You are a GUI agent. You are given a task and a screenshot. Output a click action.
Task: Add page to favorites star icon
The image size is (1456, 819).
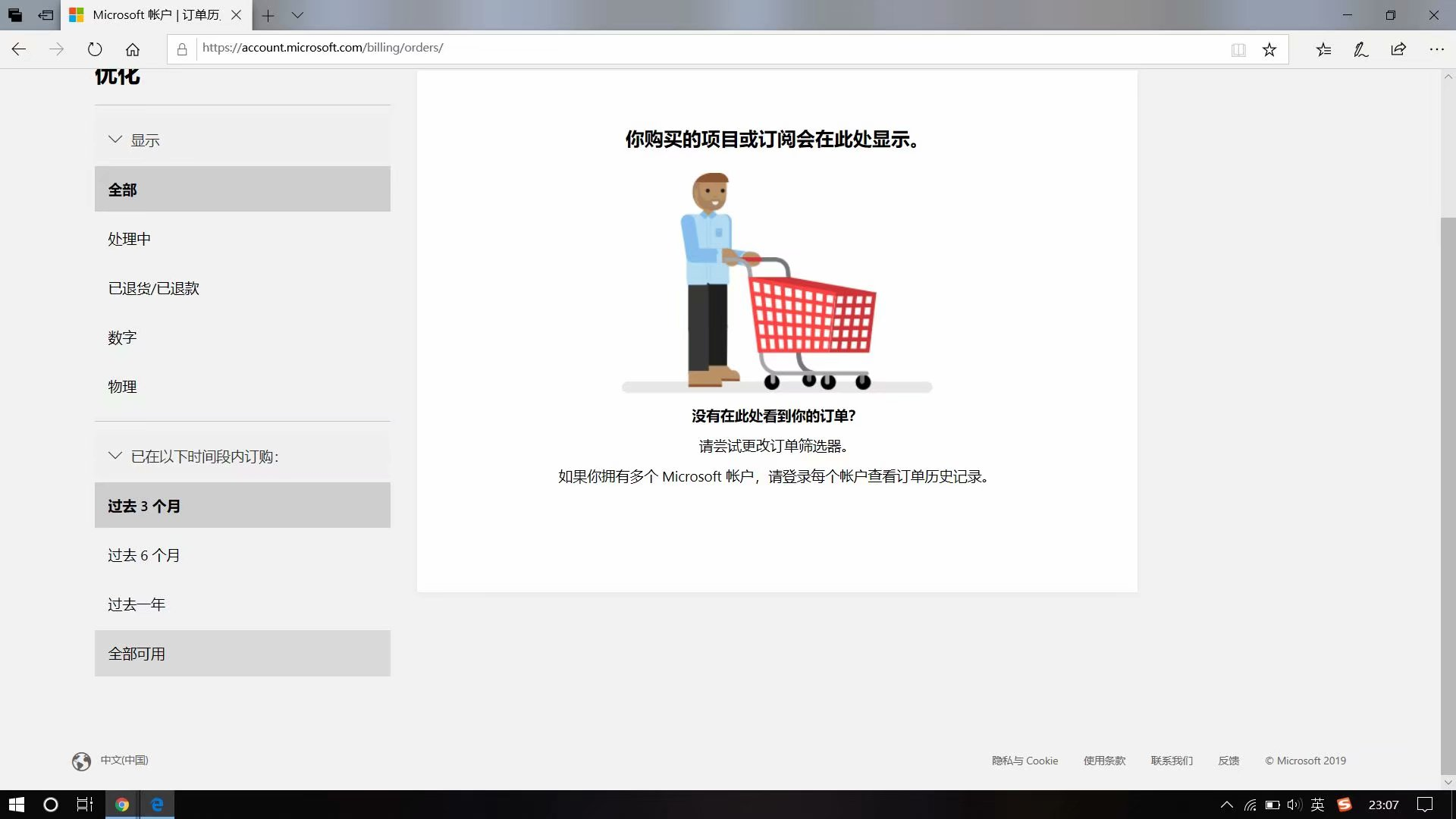(1269, 50)
